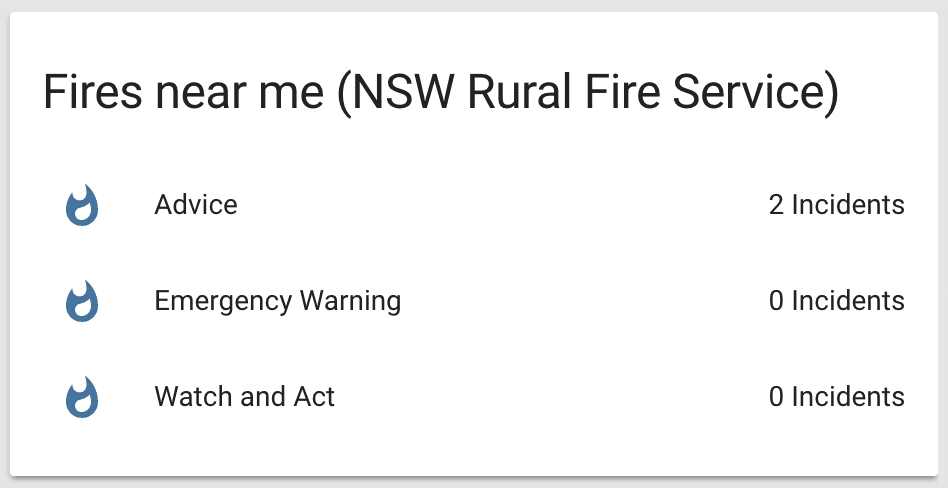
Task: Click the "2 Incidents" state value
Action: [836, 205]
